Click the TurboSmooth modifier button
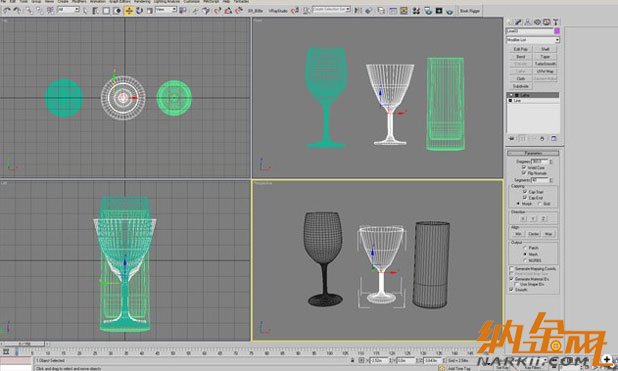 pyautogui.click(x=545, y=64)
